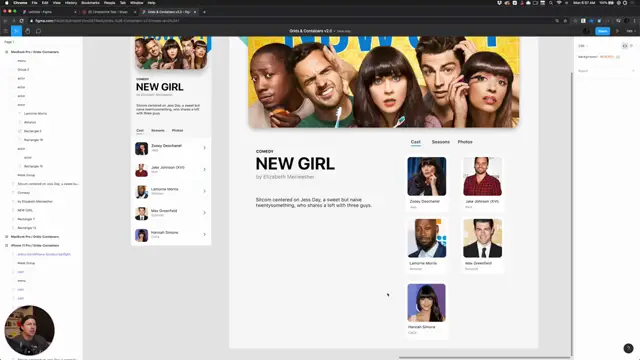640x360 pixels.
Task: Select Lamorne Morris layer in layers panel
Action: pyautogui.click(x=36, y=113)
